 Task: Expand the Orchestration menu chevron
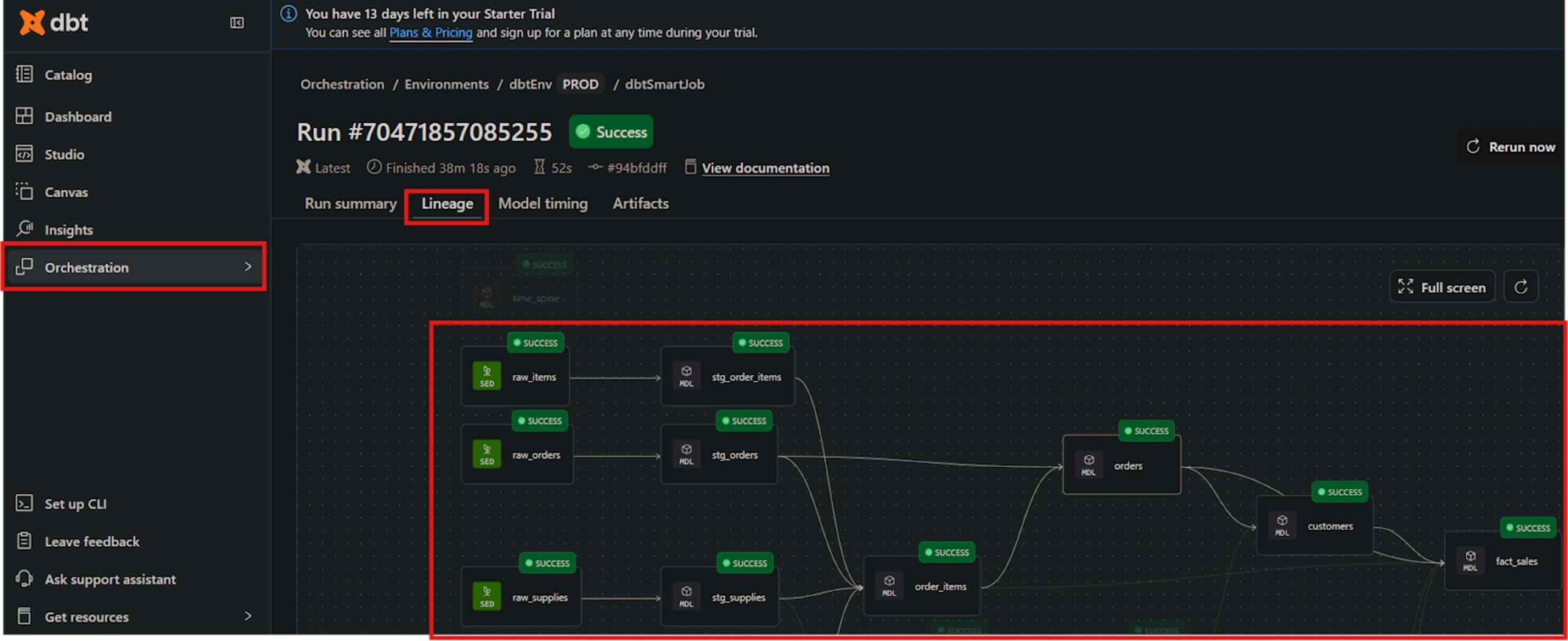[247, 267]
